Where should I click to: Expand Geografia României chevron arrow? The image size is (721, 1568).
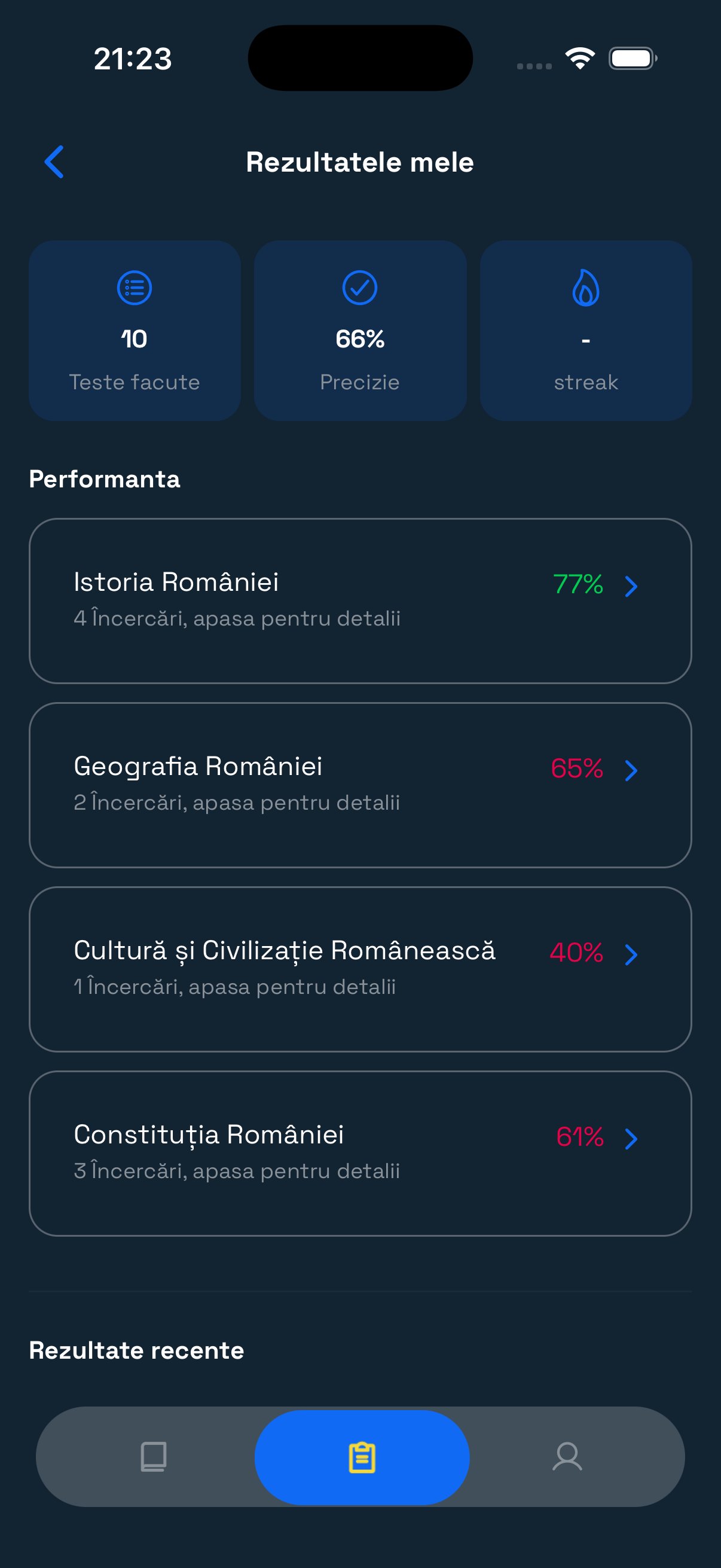tap(631, 770)
